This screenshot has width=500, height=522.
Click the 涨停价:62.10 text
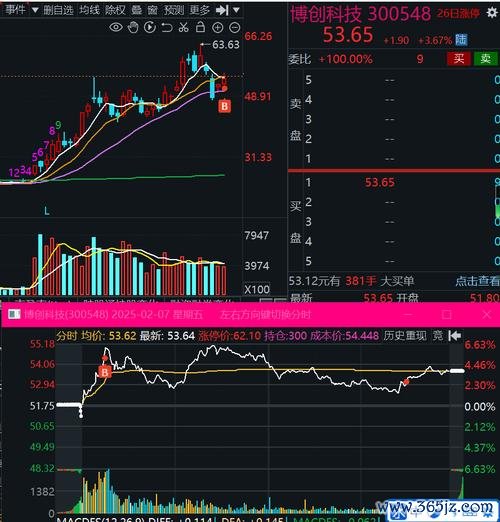229,336
